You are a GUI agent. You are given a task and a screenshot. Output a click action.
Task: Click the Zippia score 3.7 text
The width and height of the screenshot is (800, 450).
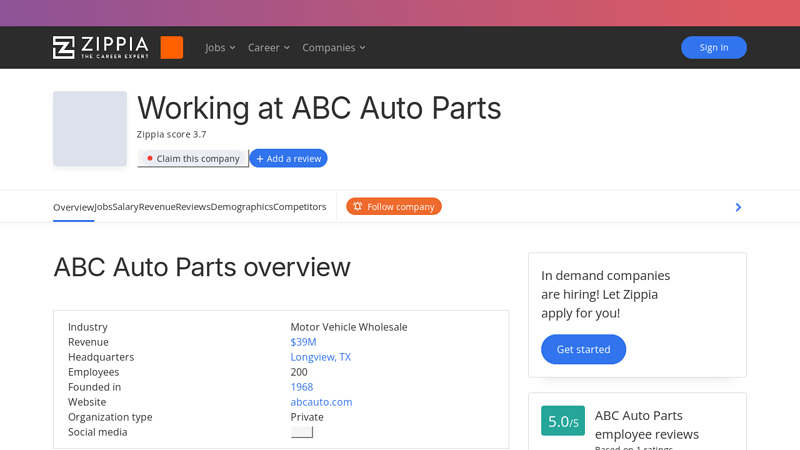click(x=171, y=134)
